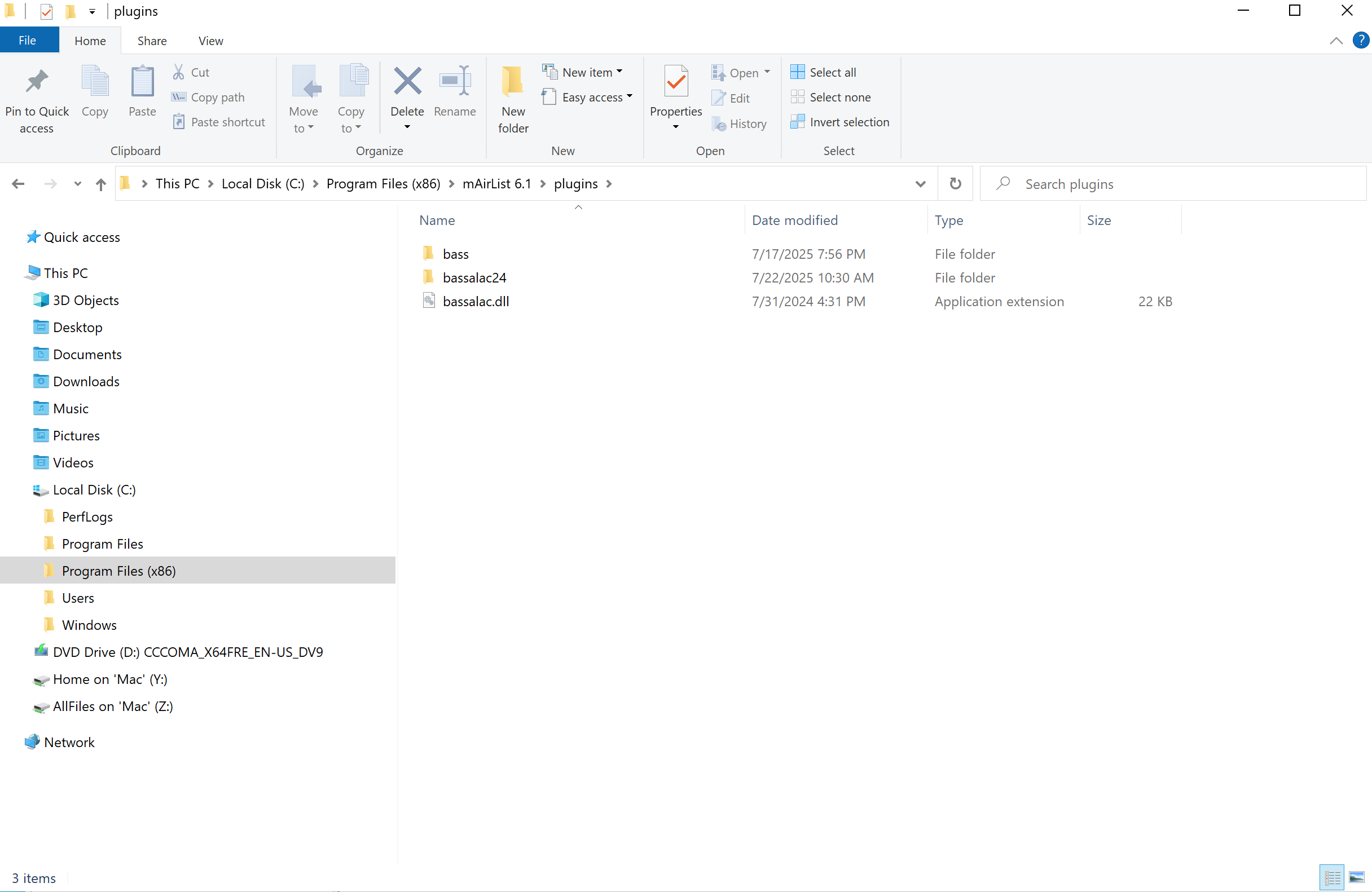The width and height of the screenshot is (1372, 892).
Task: Open Downloads in the navigation pane
Action: (x=86, y=381)
